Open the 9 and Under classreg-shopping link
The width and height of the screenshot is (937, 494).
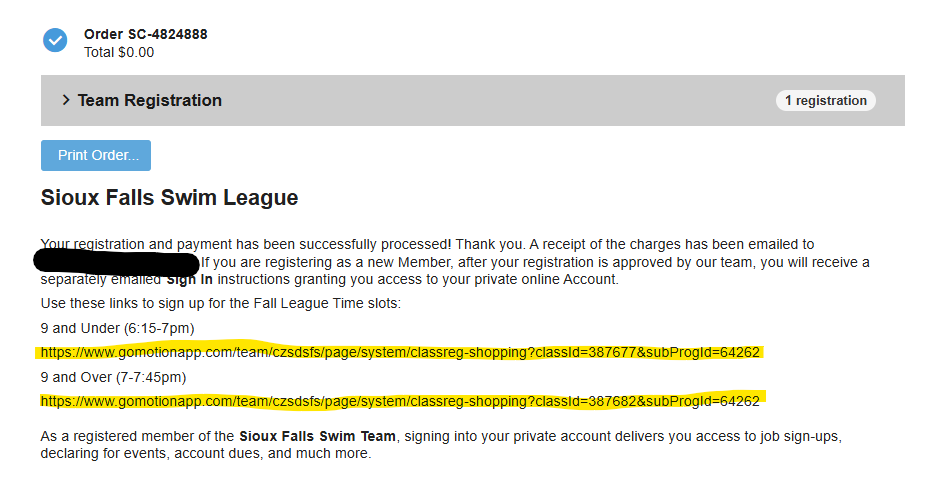(x=400, y=353)
